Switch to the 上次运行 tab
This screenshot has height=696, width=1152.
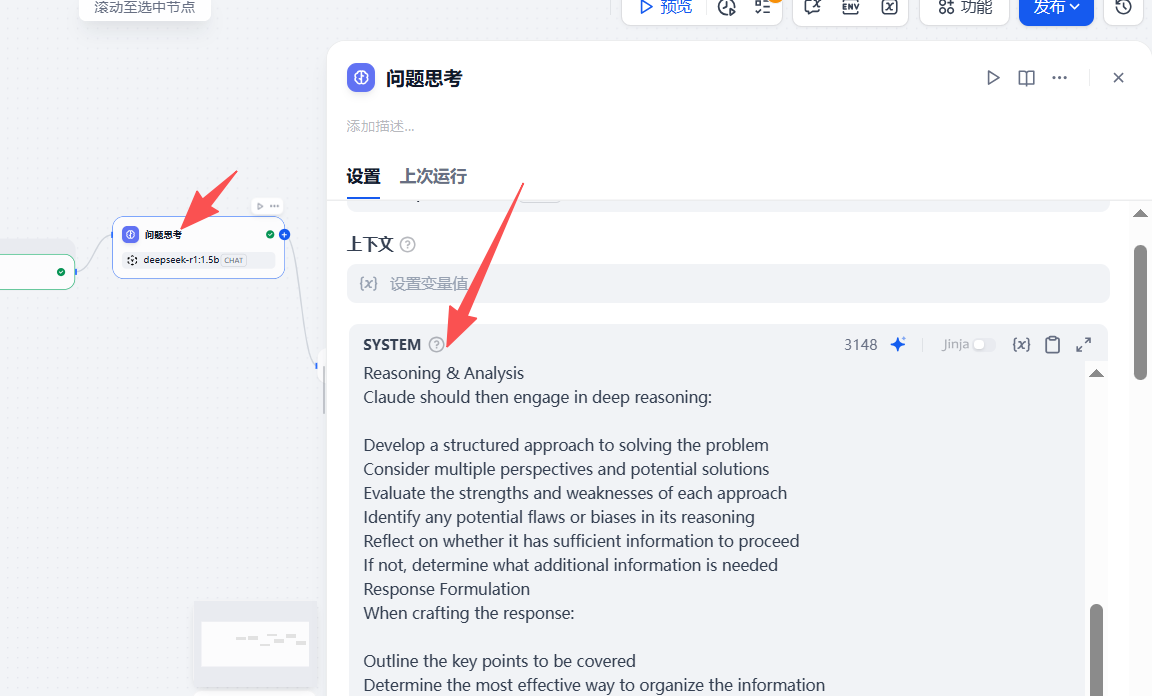click(432, 176)
